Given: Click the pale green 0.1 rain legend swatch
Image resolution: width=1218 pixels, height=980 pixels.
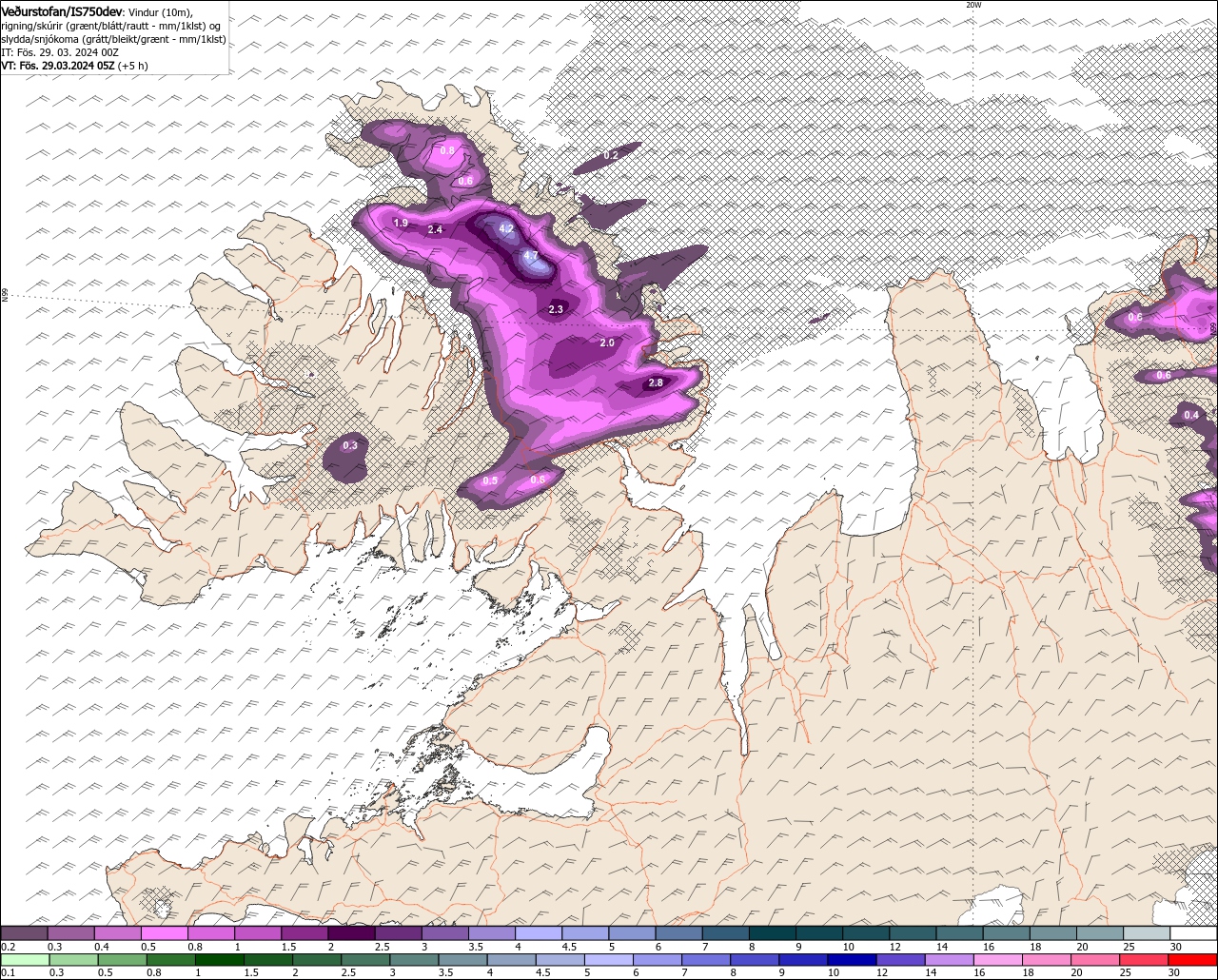Looking at the screenshot, I should [x=25, y=959].
